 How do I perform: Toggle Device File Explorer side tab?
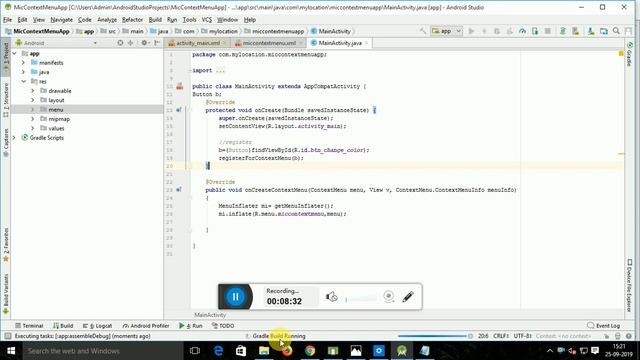[x=629, y=285]
